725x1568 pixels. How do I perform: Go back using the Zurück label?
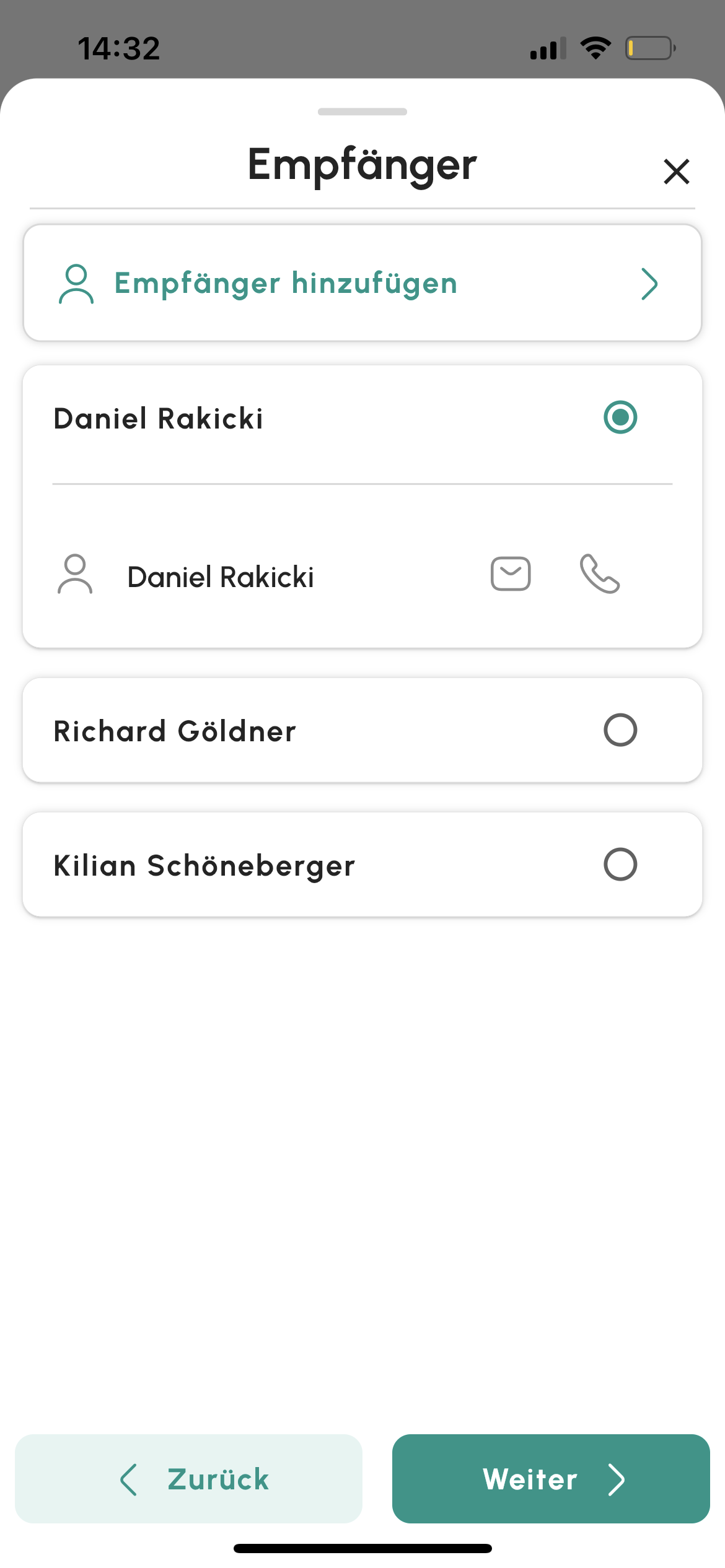pyautogui.click(x=218, y=1479)
